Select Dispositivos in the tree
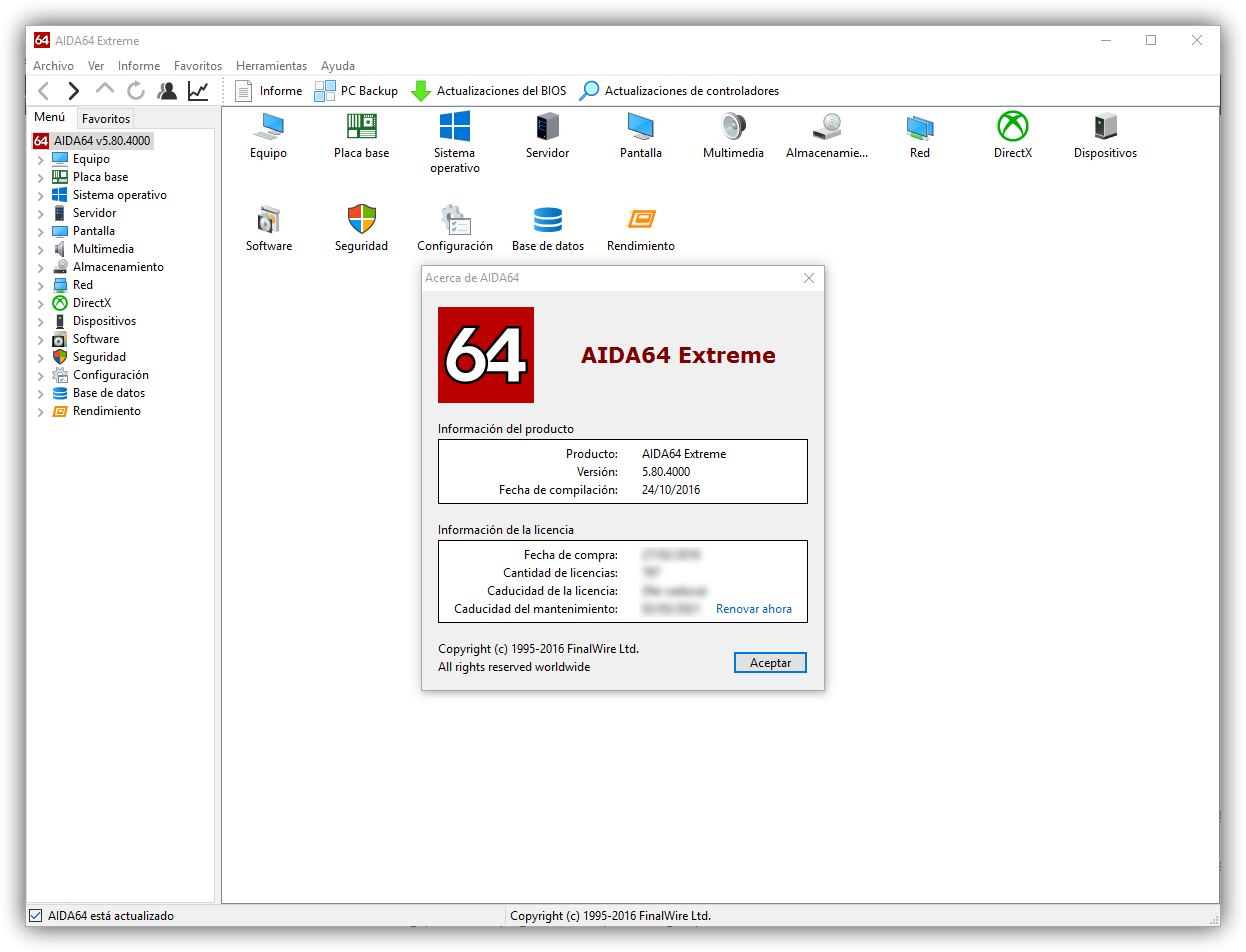1246x952 pixels. click(x=104, y=321)
